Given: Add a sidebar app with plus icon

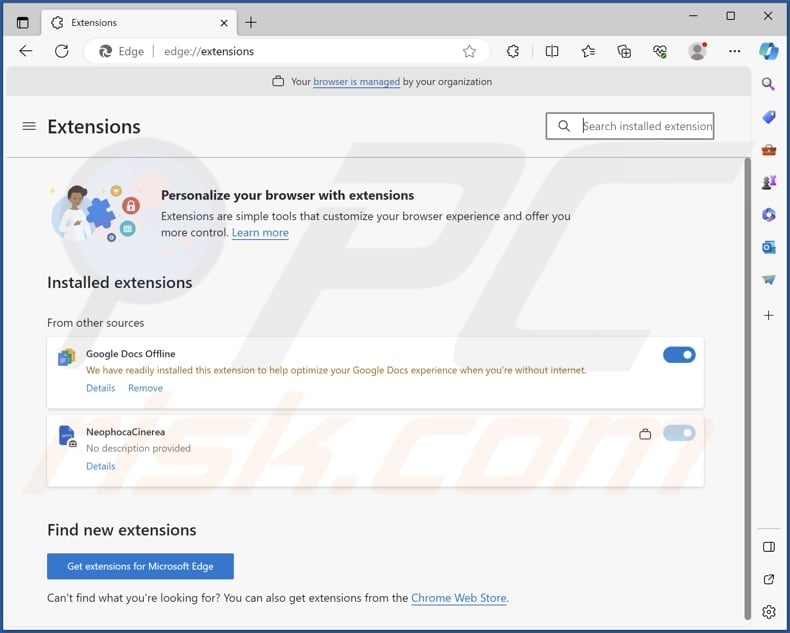Looking at the screenshot, I should pyautogui.click(x=768, y=315).
